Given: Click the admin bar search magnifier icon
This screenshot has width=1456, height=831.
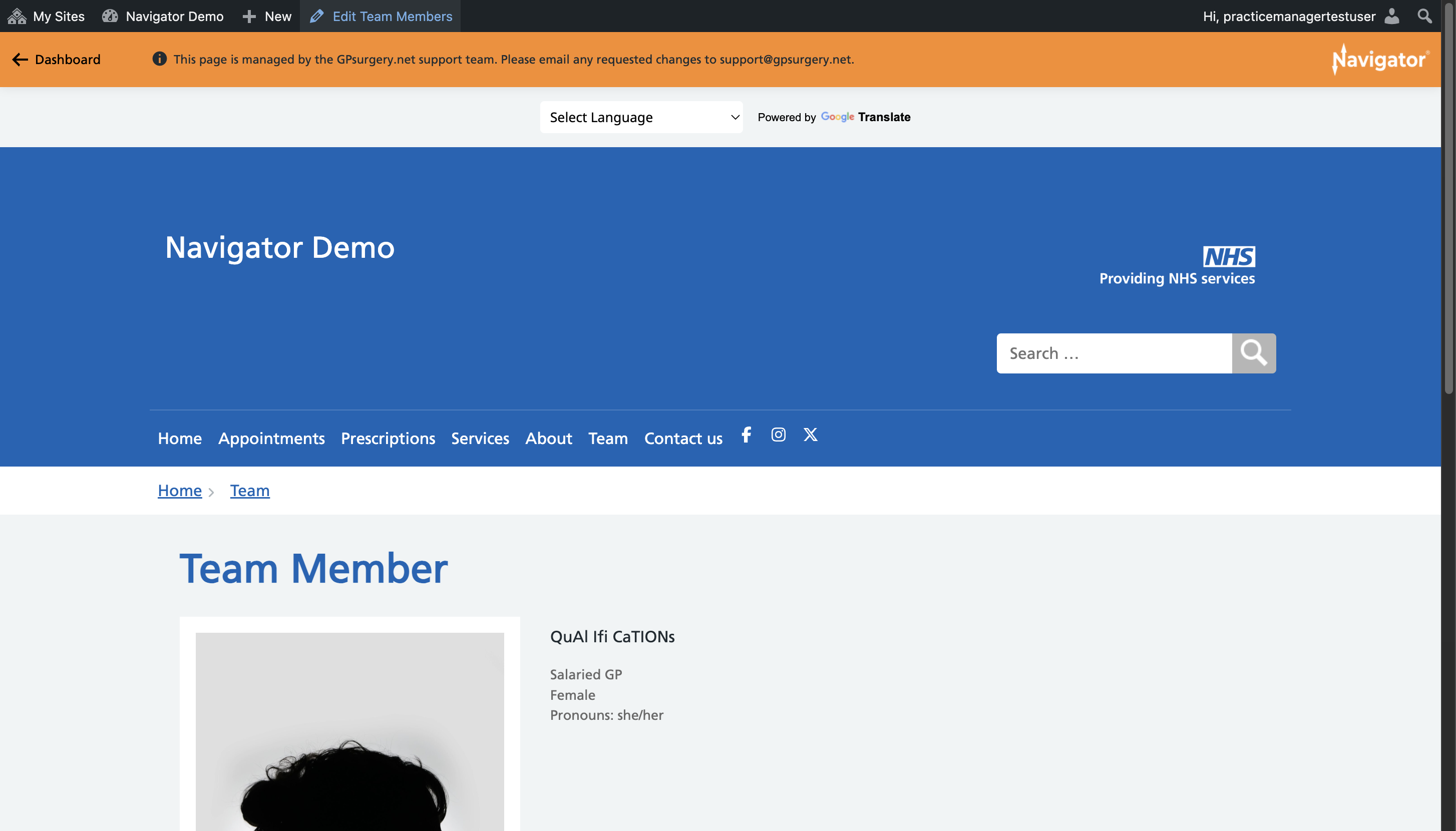Looking at the screenshot, I should tap(1424, 16).
